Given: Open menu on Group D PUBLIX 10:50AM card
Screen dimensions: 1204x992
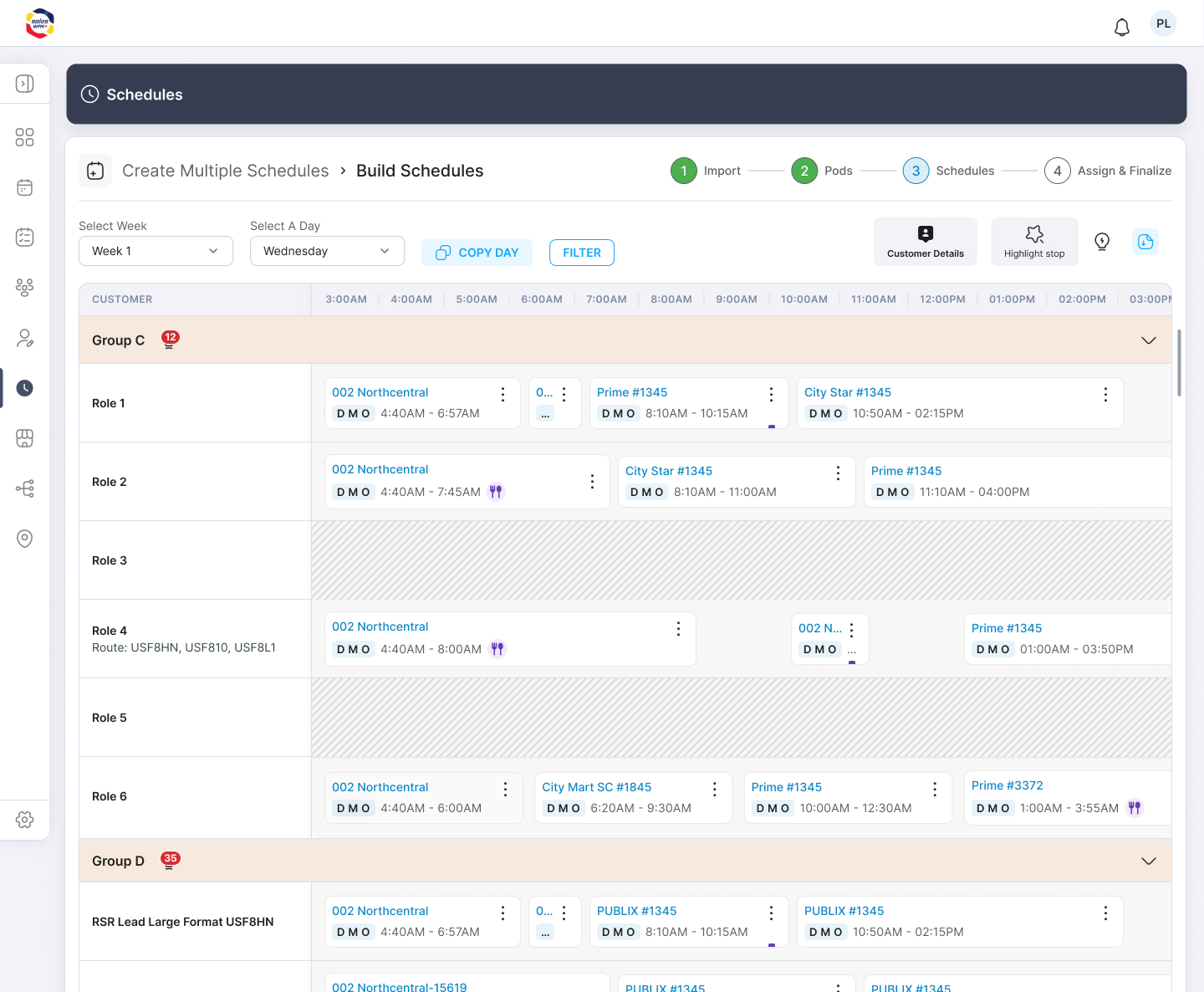Looking at the screenshot, I should click(1105, 913).
